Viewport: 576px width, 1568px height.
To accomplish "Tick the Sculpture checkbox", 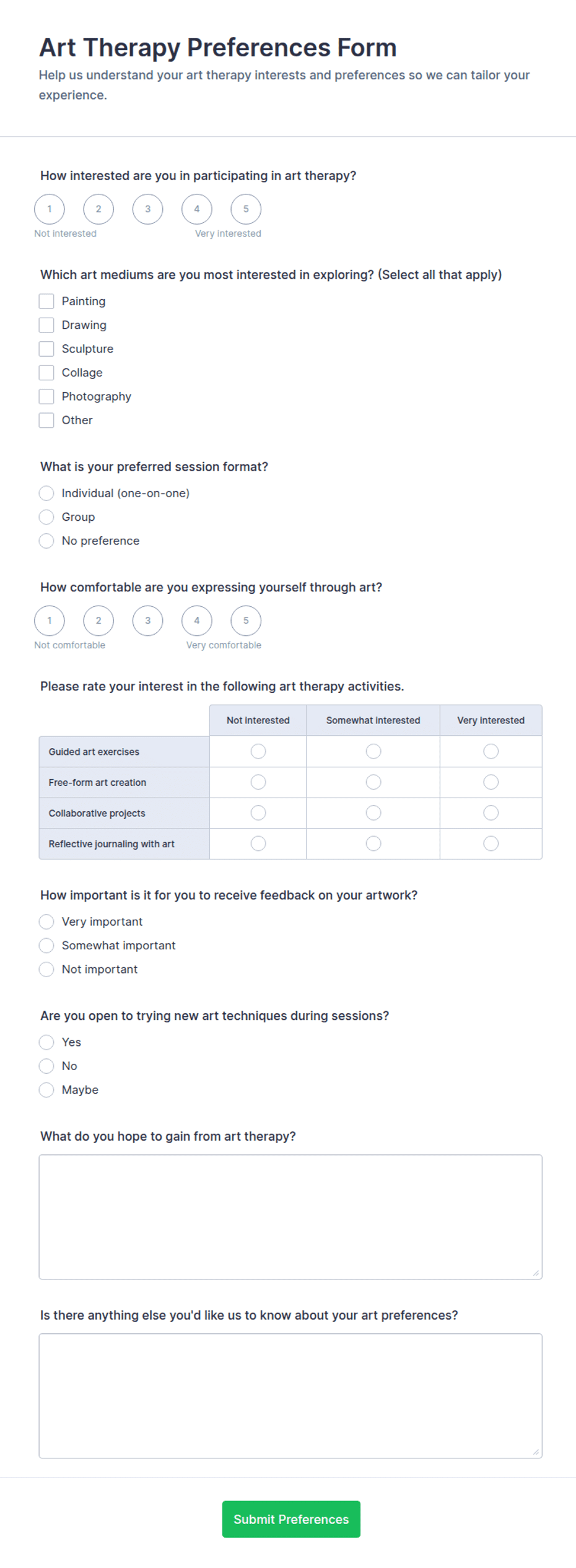I will tap(46, 349).
